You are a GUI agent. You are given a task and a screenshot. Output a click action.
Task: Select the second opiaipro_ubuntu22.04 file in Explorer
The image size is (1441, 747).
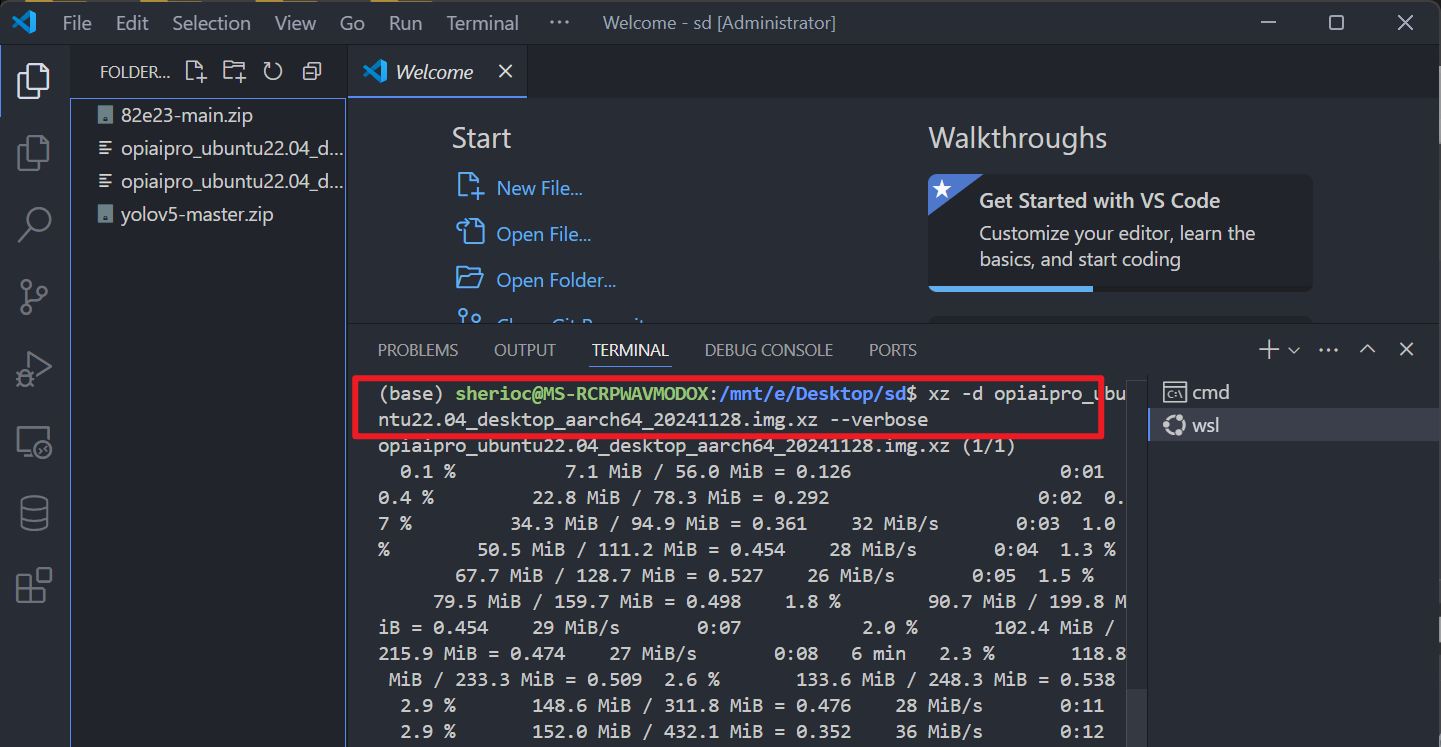click(x=208, y=181)
